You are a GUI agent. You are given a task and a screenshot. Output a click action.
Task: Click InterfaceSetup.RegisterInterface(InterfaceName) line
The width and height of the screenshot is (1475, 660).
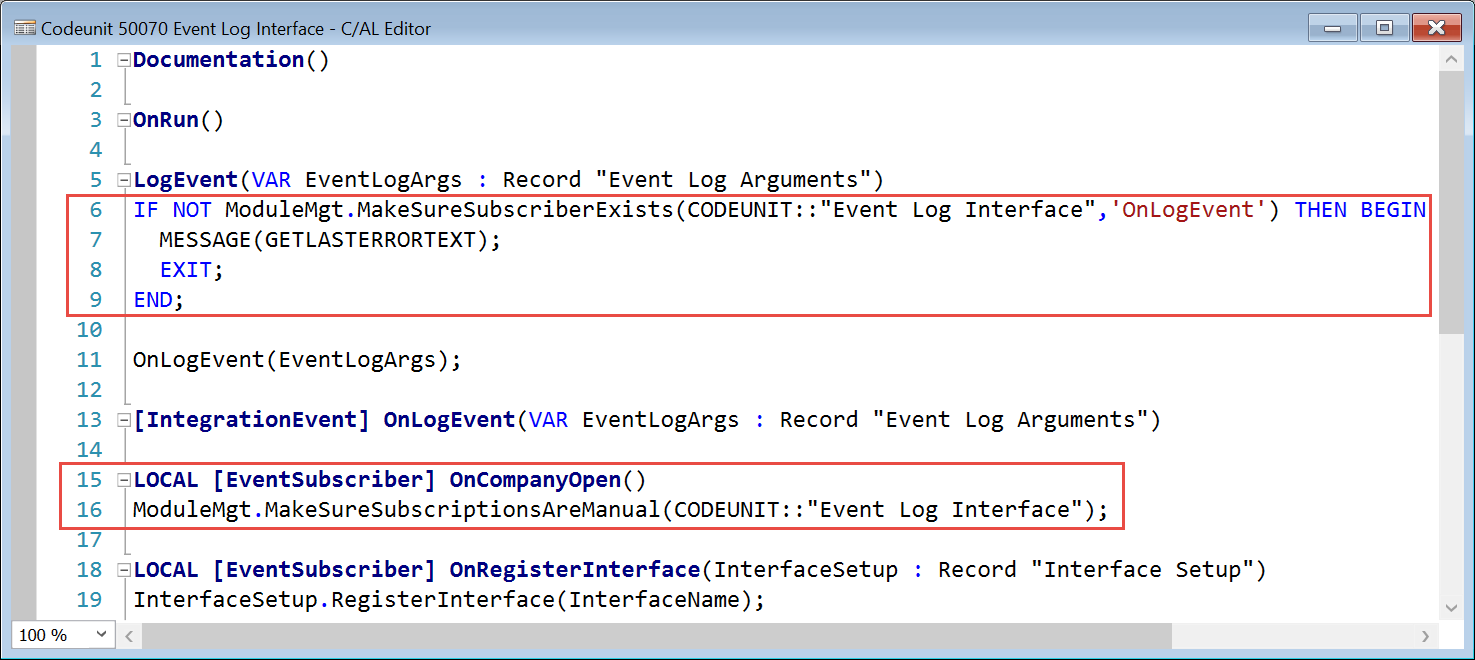pos(449,600)
